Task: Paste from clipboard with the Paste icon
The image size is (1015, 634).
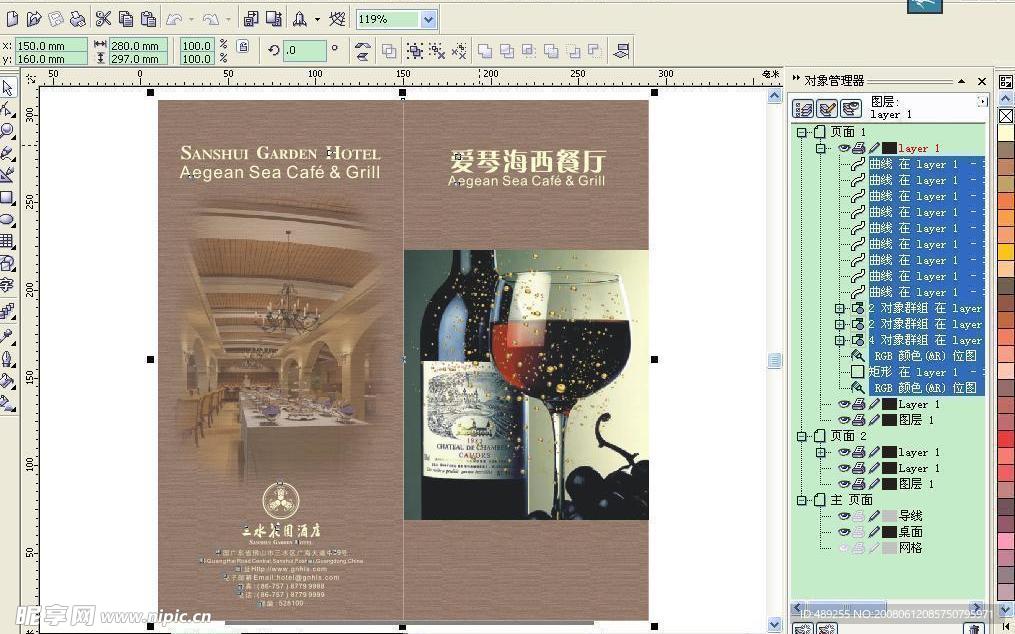Action: pos(148,19)
